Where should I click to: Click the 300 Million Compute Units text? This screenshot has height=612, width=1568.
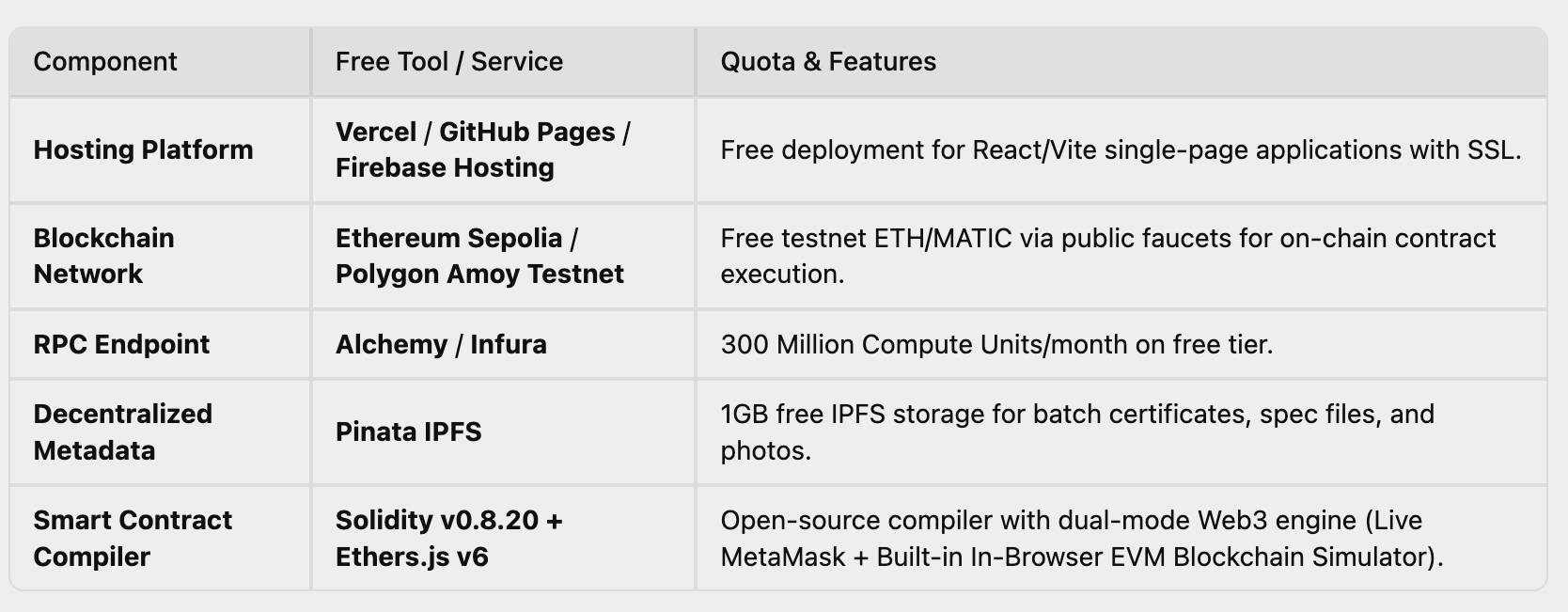coord(997,344)
